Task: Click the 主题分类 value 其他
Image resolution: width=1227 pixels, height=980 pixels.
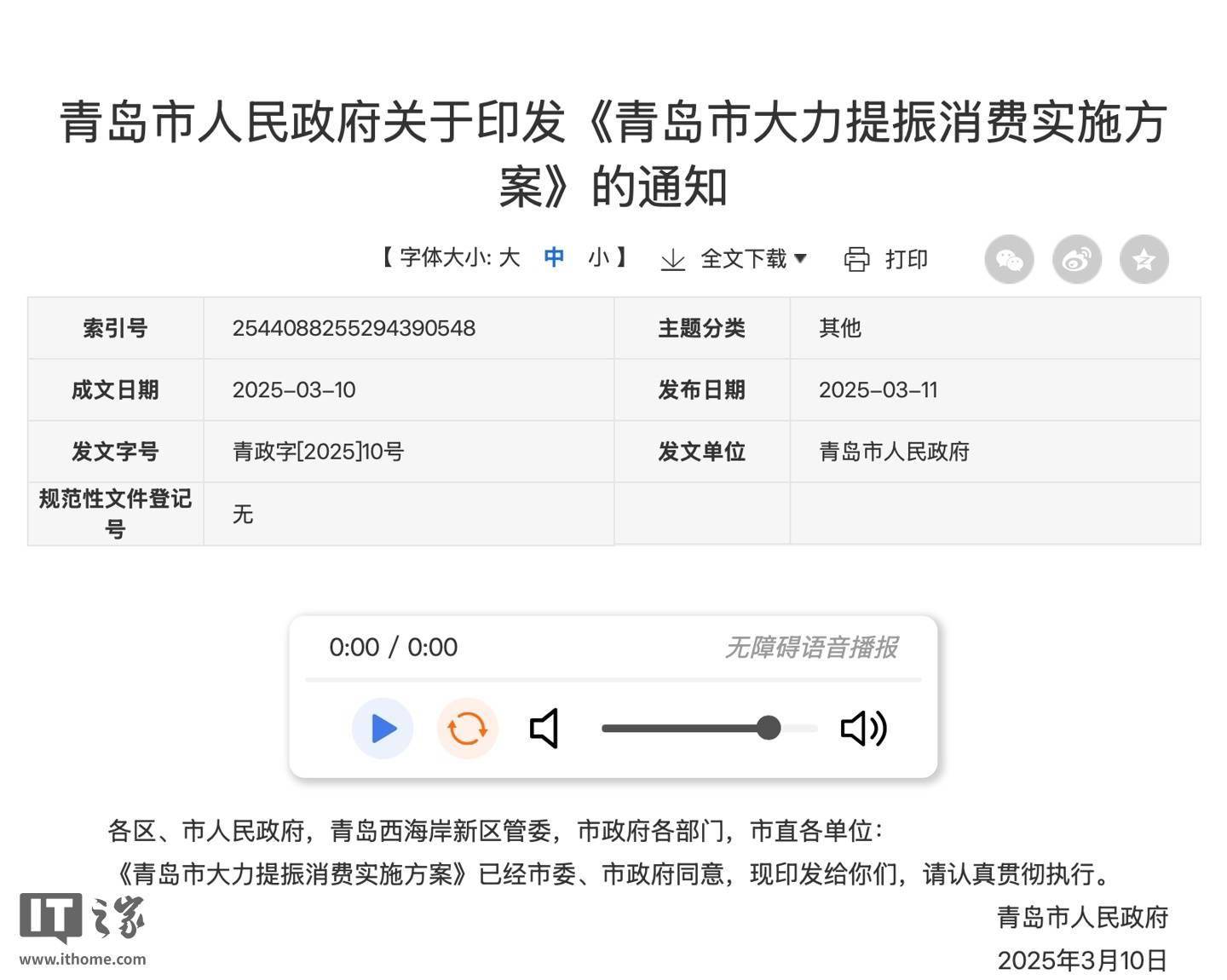Action: 840,328
